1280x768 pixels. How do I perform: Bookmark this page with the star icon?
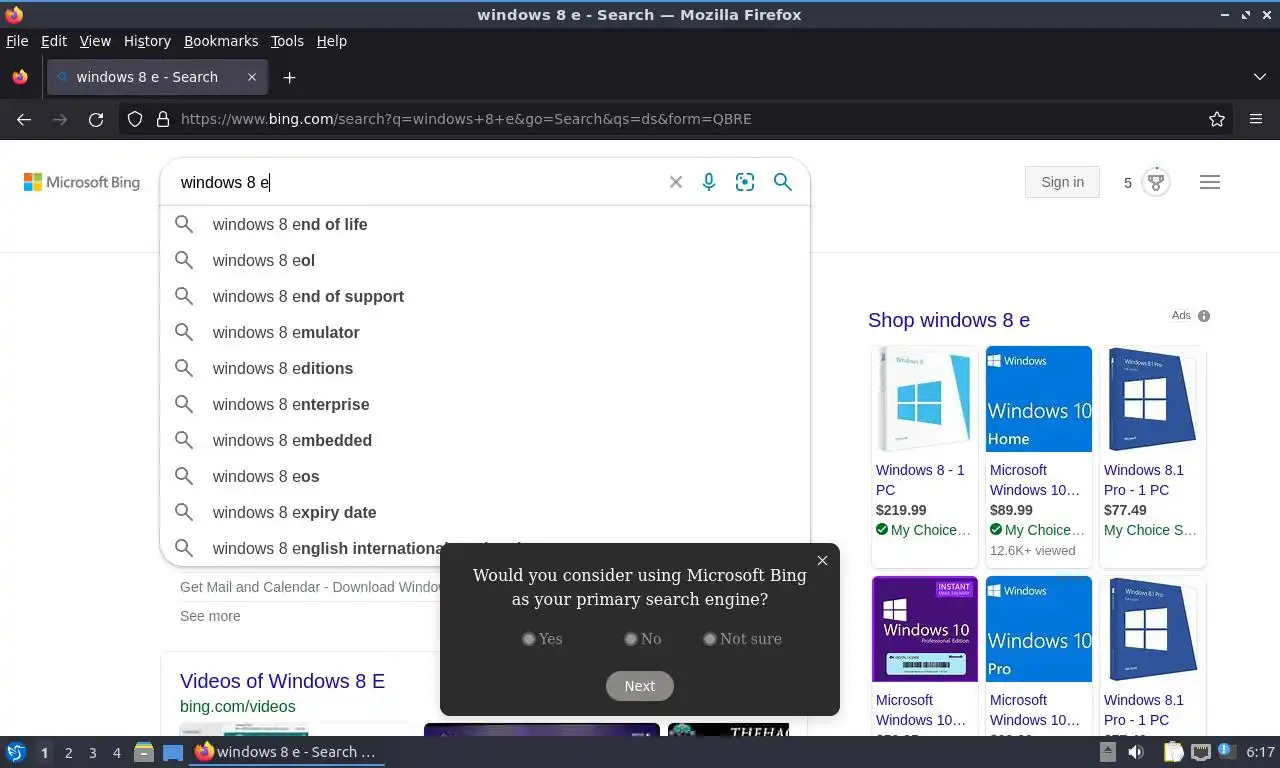(x=1217, y=119)
